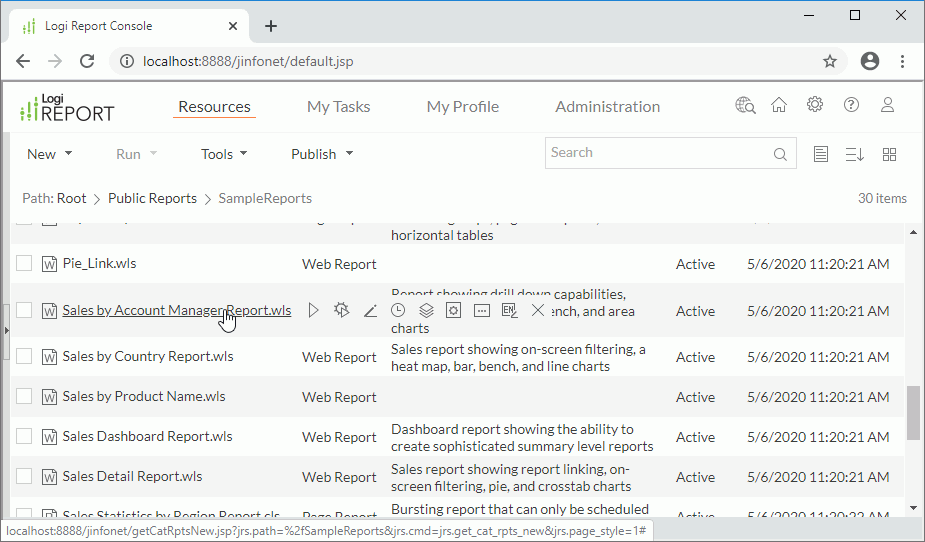Go to the Home icon in header

tap(779, 106)
